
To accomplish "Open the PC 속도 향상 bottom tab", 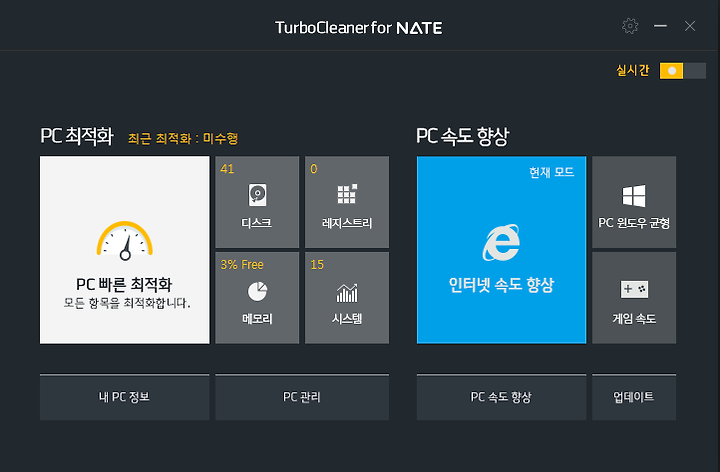I will coord(501,397).
